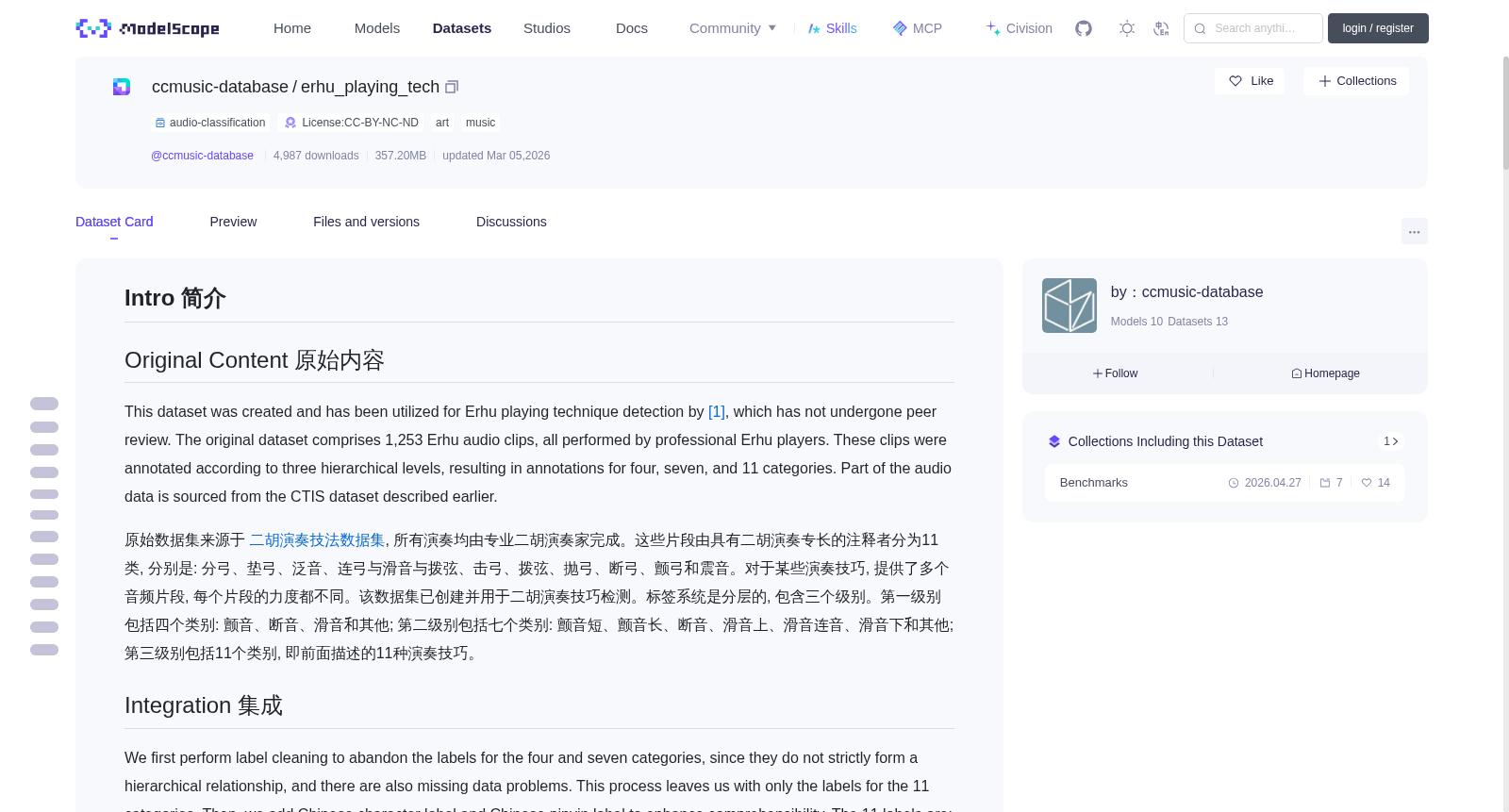Click the Models 10 count text

coord(1136,322)
